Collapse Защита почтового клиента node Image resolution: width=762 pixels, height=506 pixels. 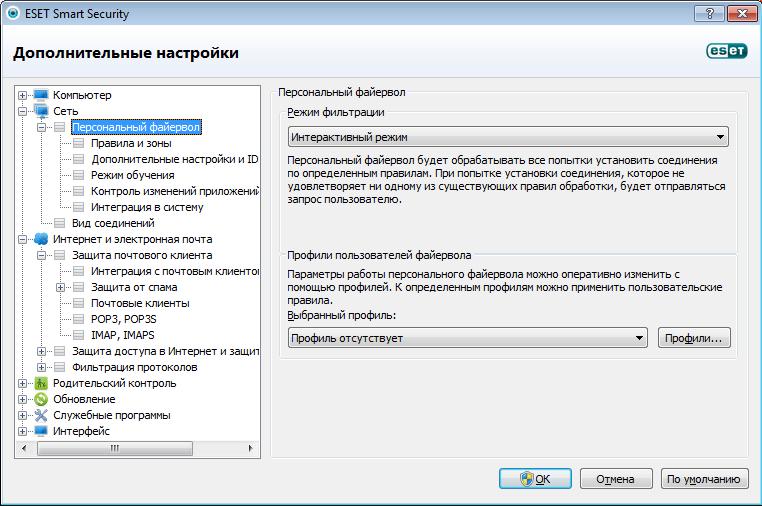coord(42,256)
